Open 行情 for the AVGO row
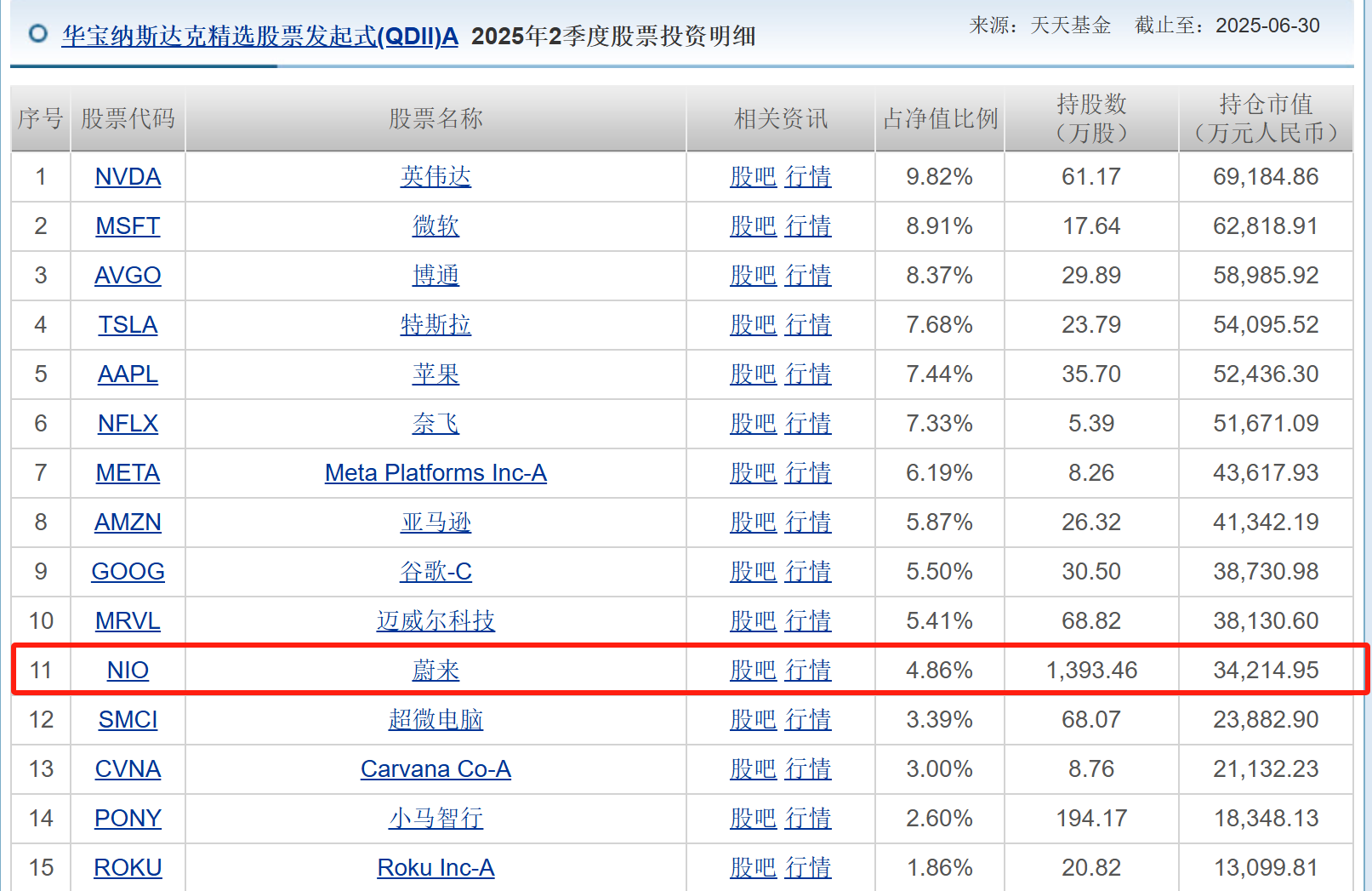Viewport: 1372px width, 891px height. [808, 276]
